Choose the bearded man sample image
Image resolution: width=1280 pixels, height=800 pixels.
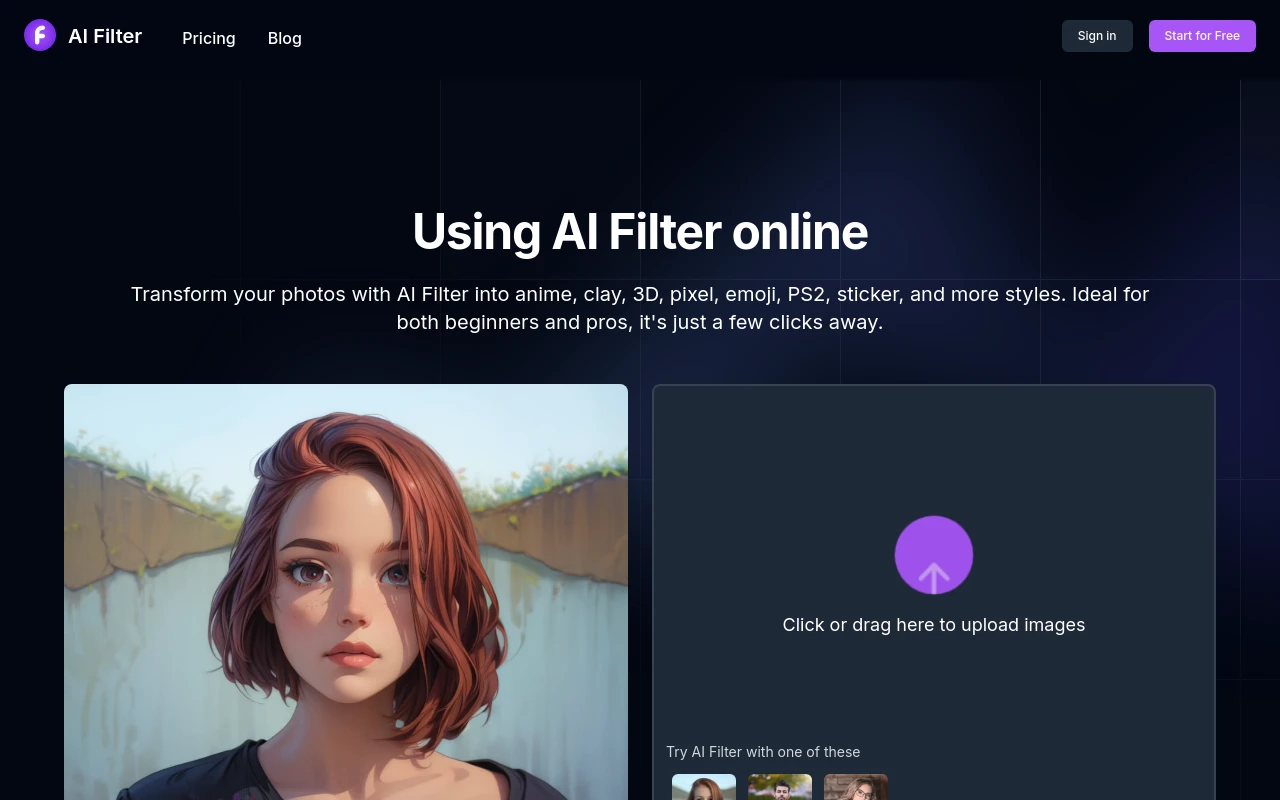coord(779,790)
